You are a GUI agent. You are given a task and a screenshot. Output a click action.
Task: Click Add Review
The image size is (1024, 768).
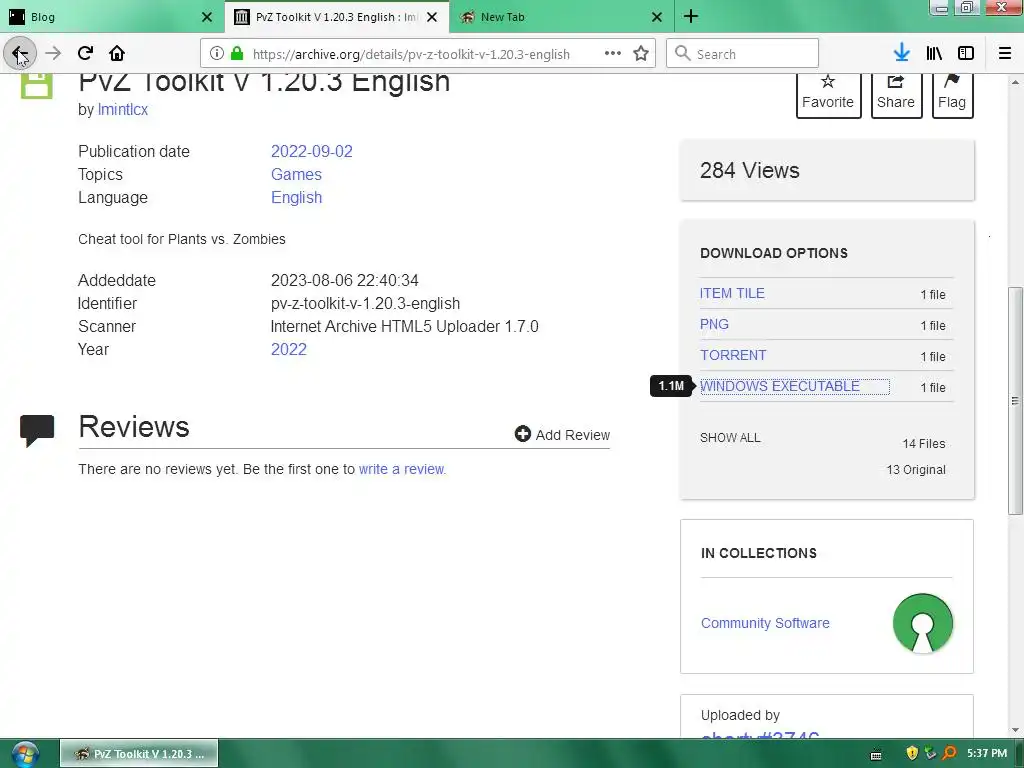click(x=562, y=435)
